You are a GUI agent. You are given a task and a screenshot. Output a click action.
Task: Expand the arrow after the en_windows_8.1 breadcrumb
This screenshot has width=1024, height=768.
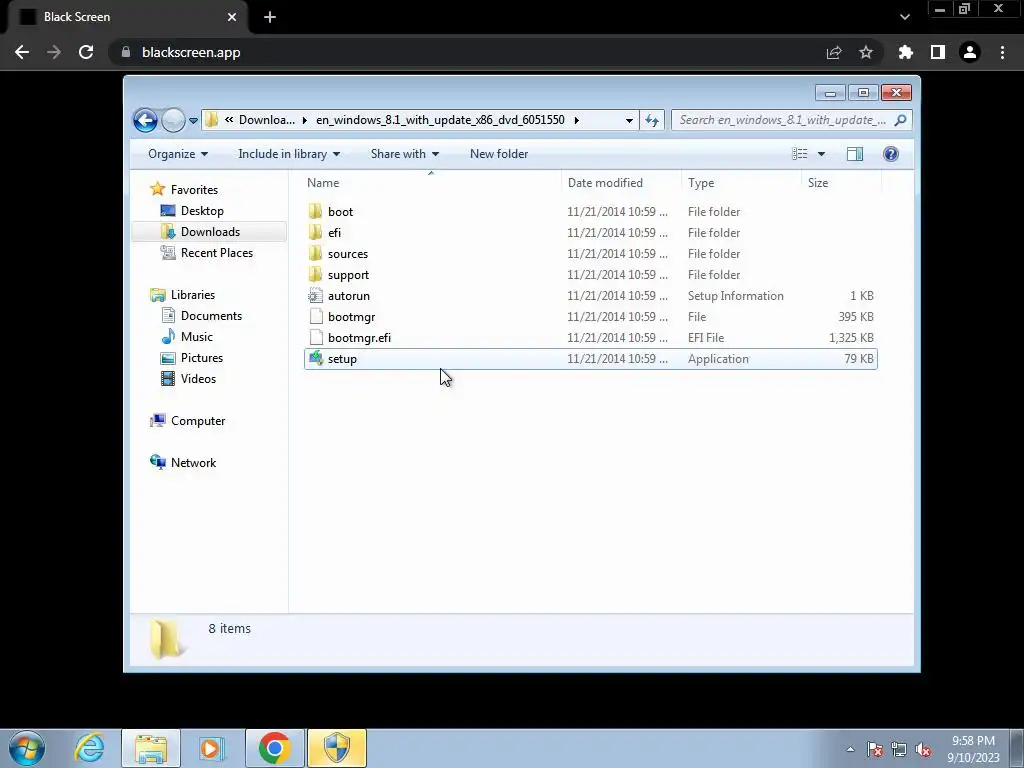[x=577, y=120]
